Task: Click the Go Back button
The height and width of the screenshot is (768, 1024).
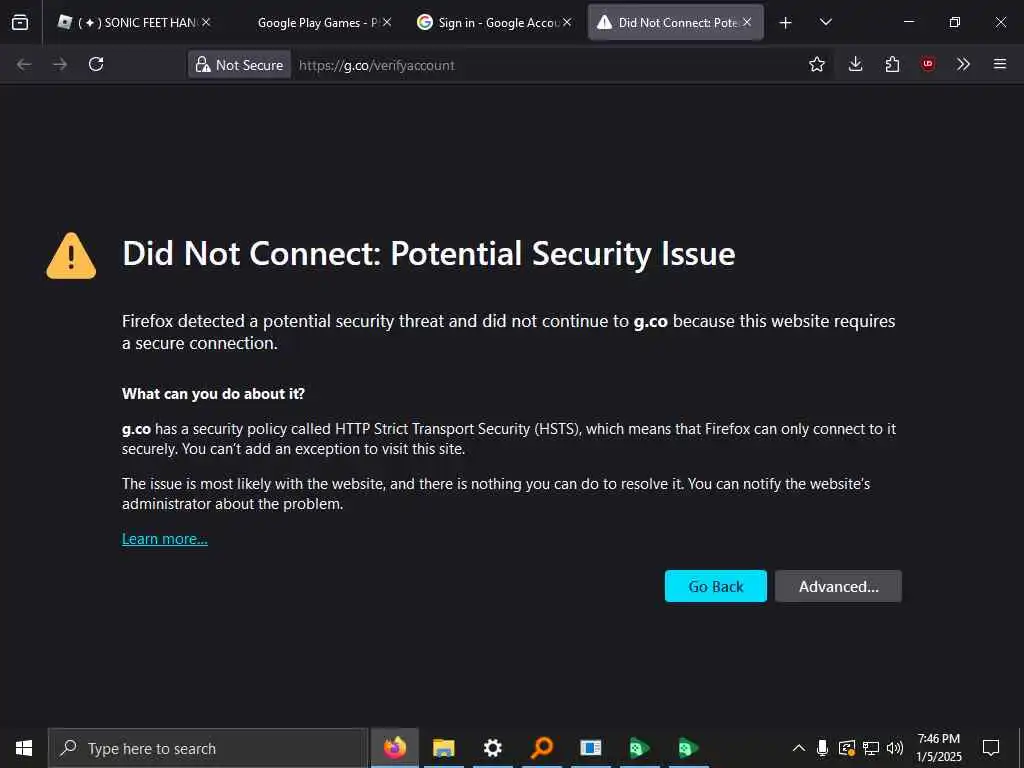Action: point(715,586)
